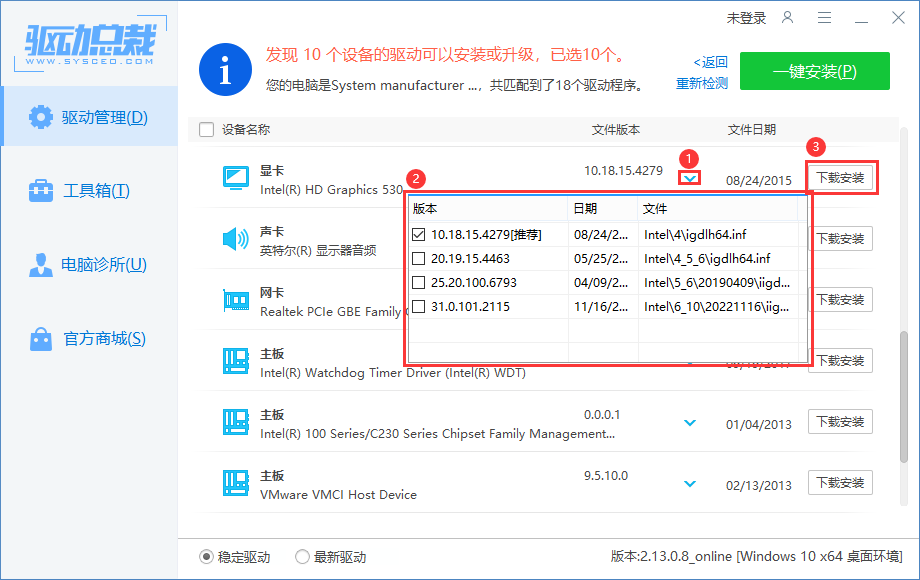Image resolution: width=920 pixels, height=580 pixels.
Task: Click 下载安装 for VMware VMCI Host Device
Action: click(840, 483)
